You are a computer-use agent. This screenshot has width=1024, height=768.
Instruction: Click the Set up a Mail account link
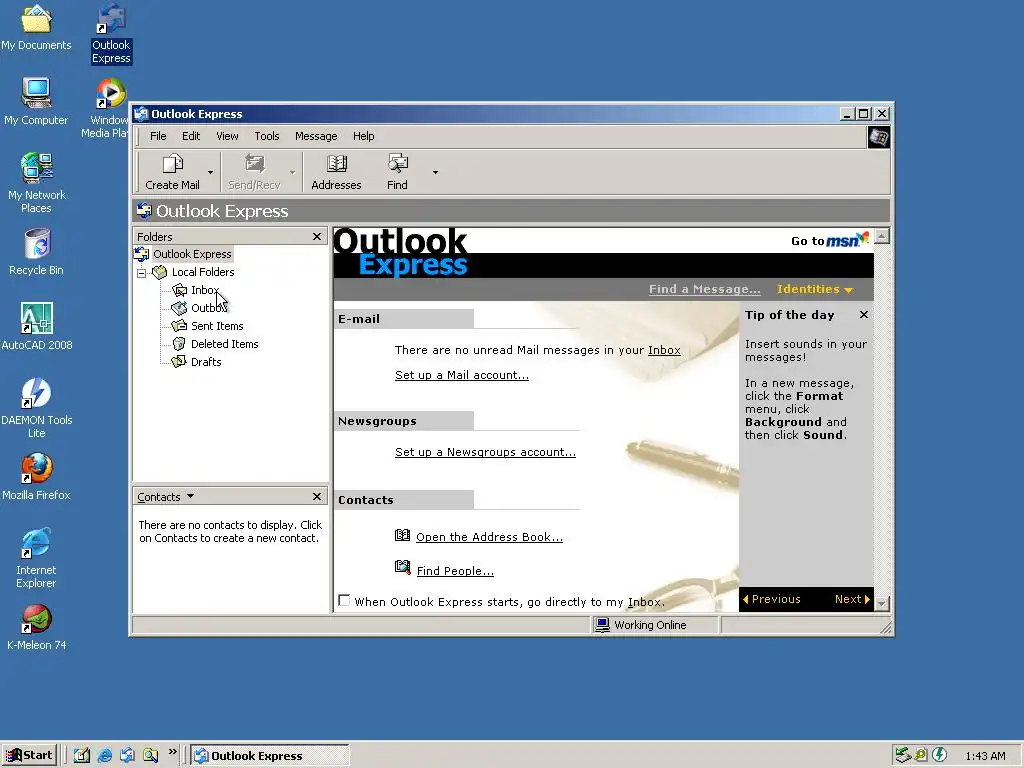coord(462,375)
